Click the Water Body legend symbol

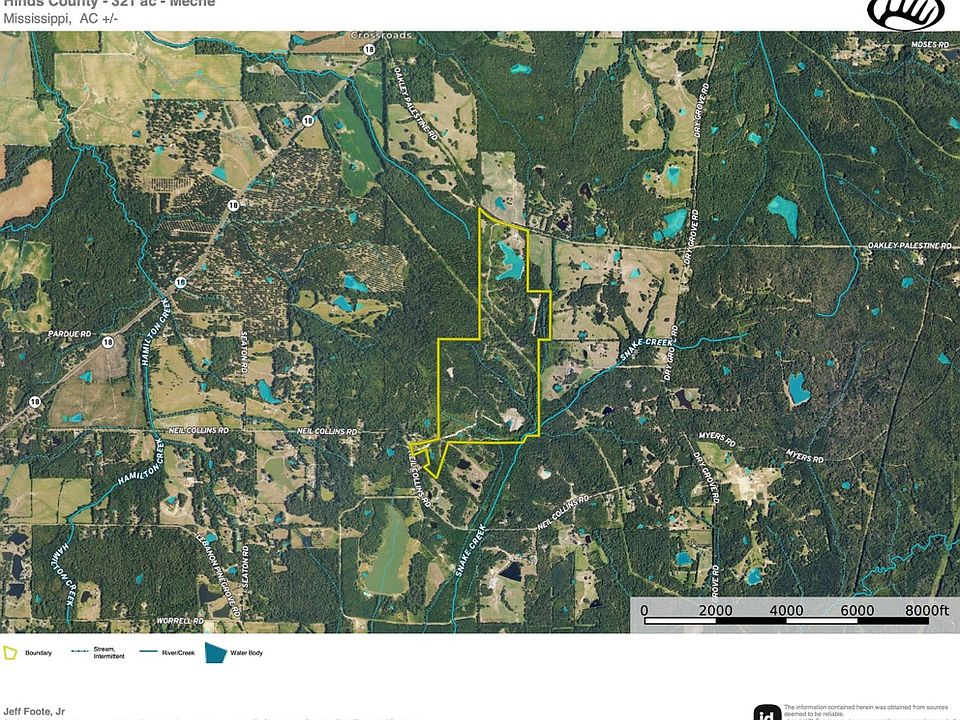(217, 652)
